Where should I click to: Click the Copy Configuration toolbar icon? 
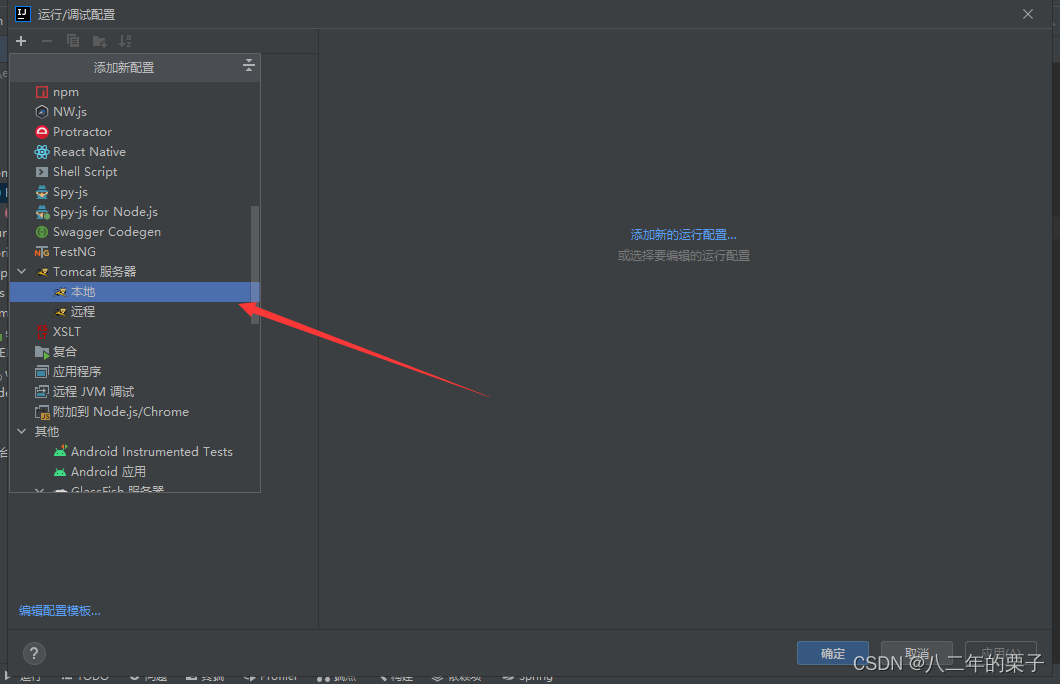click(x=72, y=41)
